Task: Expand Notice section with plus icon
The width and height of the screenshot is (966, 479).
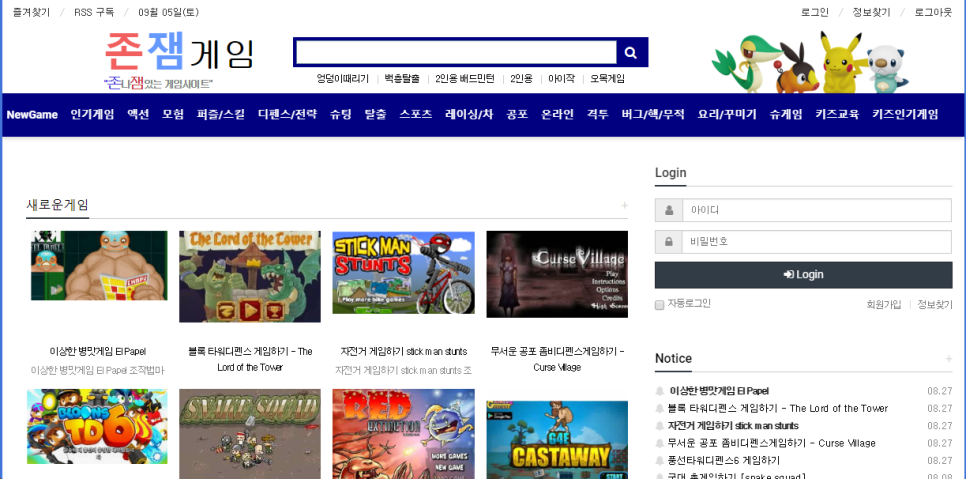Action: tap(948, 359)
